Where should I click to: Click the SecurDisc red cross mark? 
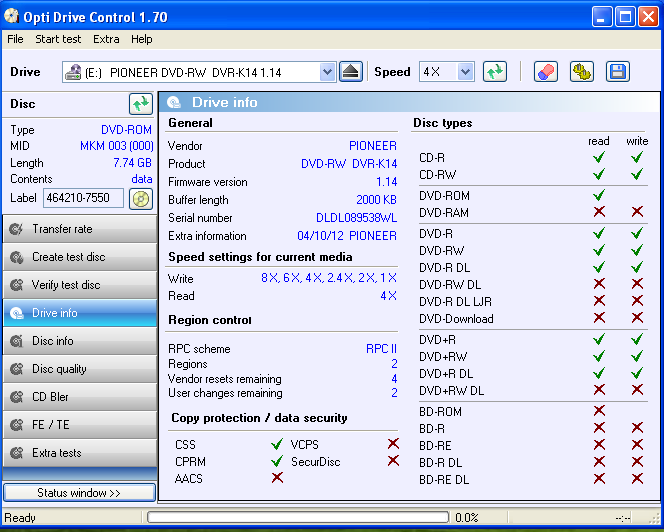(393, 460)
